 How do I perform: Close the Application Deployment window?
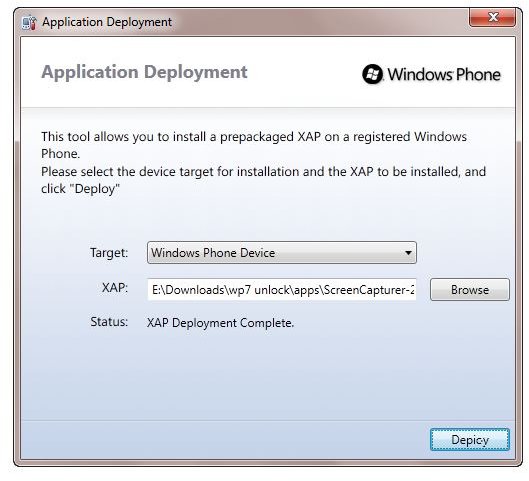(x=492, y=18)
